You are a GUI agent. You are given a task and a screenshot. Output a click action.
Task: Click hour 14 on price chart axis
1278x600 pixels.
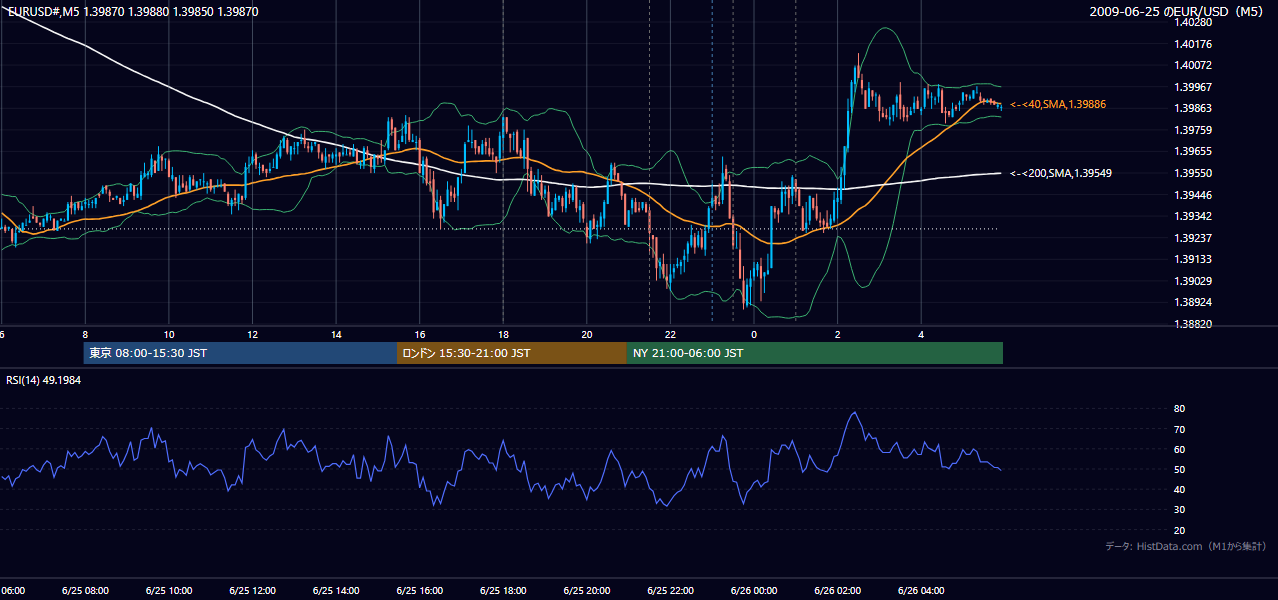tap(336, 334)
